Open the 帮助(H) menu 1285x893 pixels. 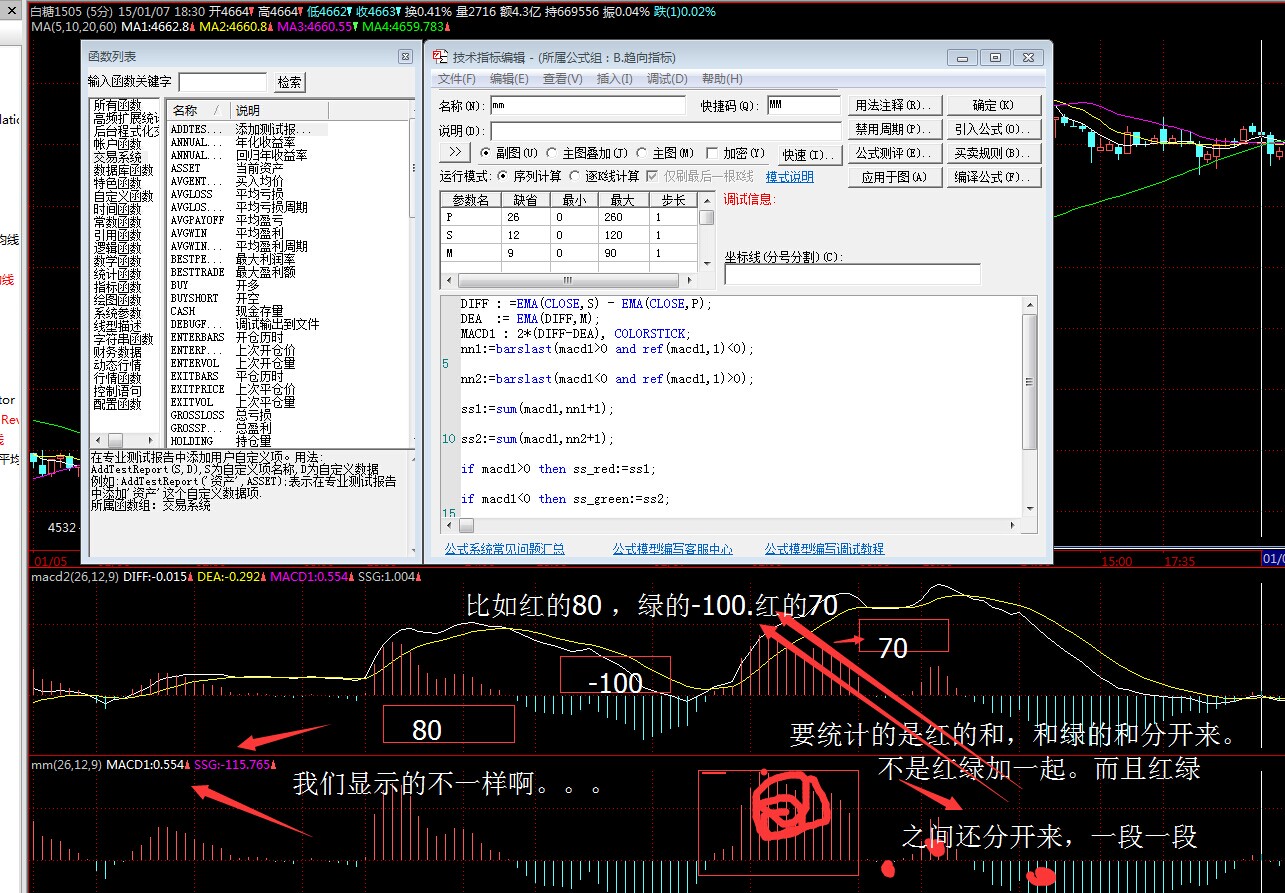pos(722,79)
